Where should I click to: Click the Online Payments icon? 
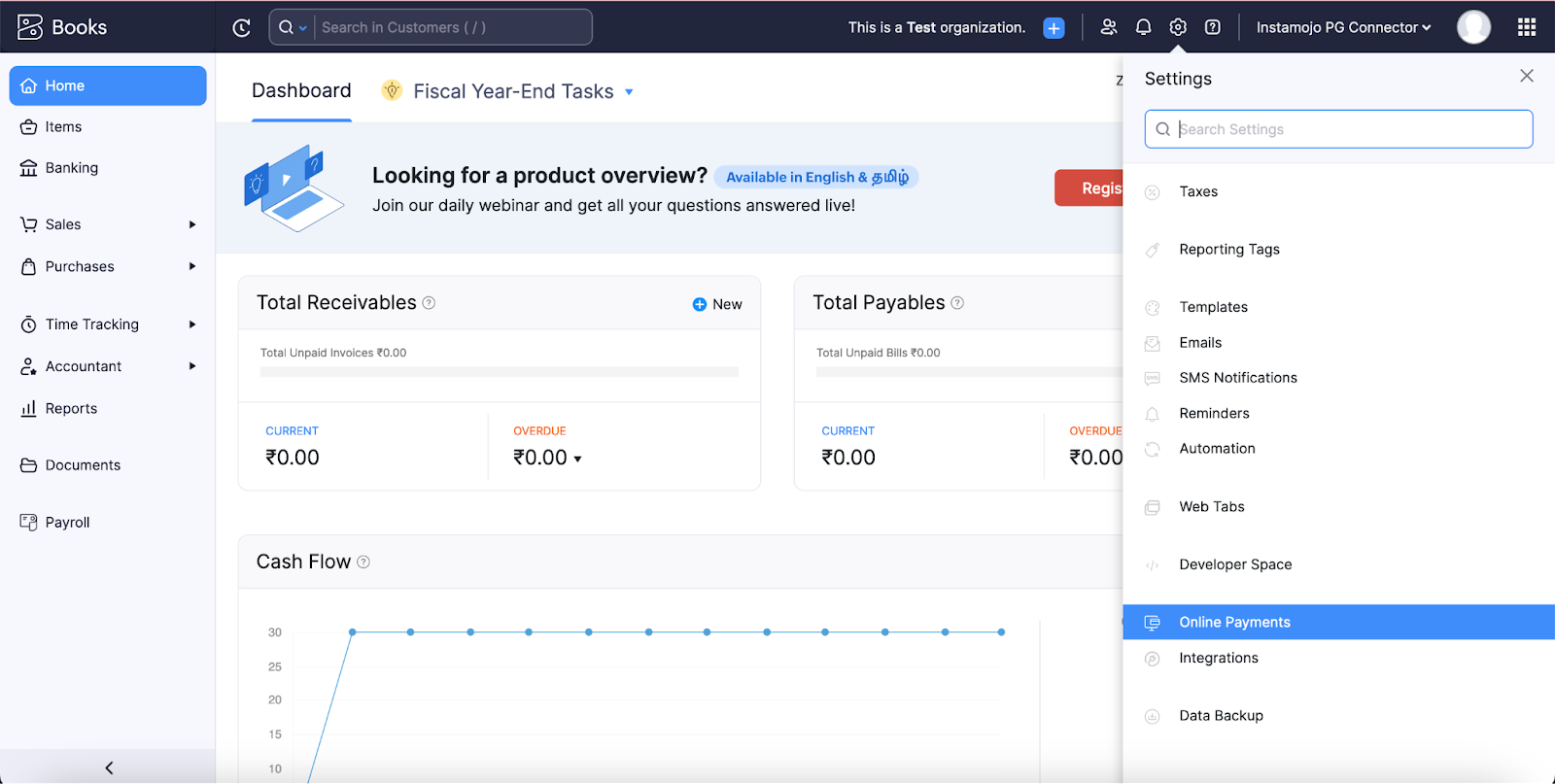pos(1153,623)
